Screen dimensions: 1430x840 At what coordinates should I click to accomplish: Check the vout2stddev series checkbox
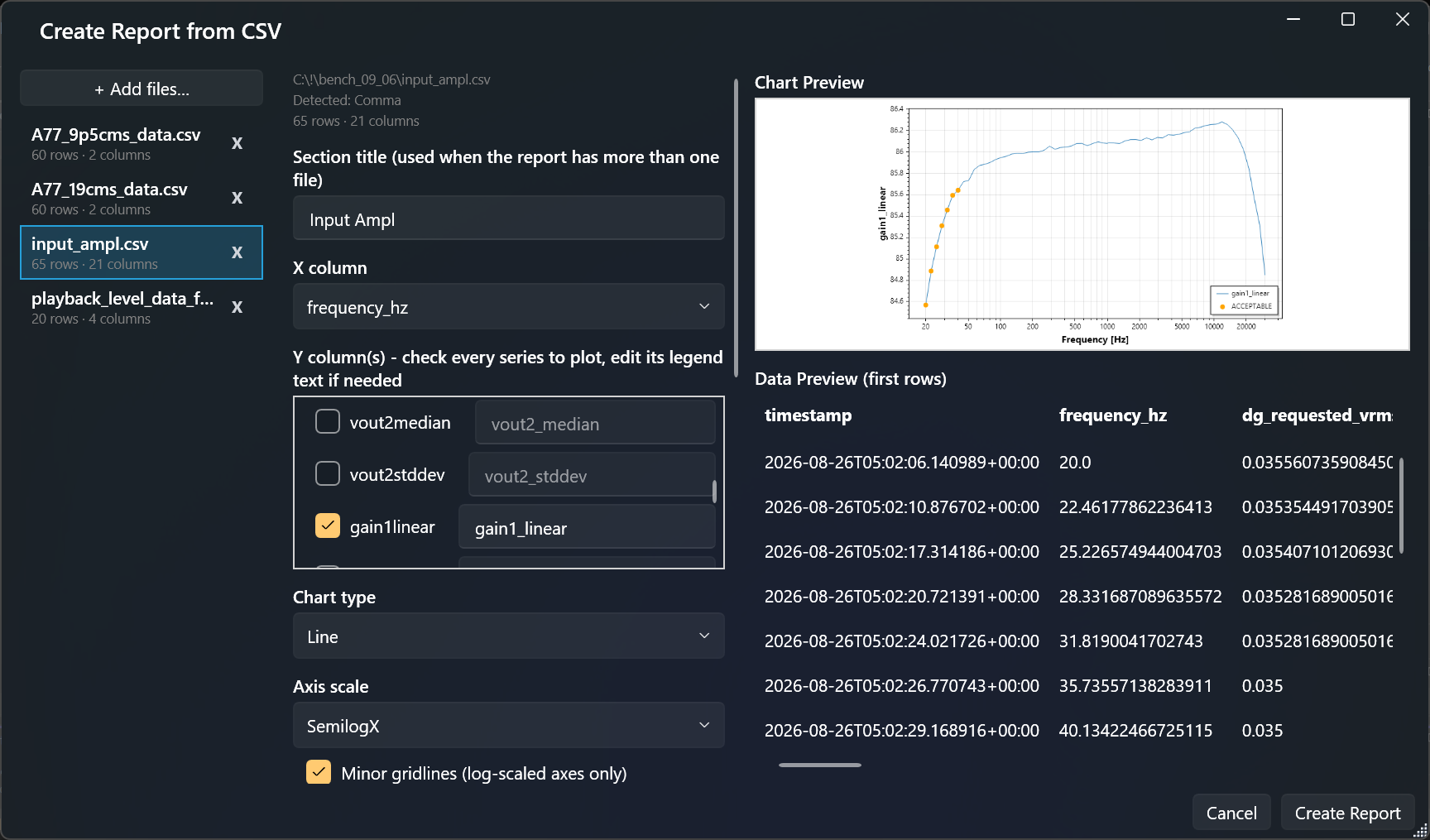(328, 473)
